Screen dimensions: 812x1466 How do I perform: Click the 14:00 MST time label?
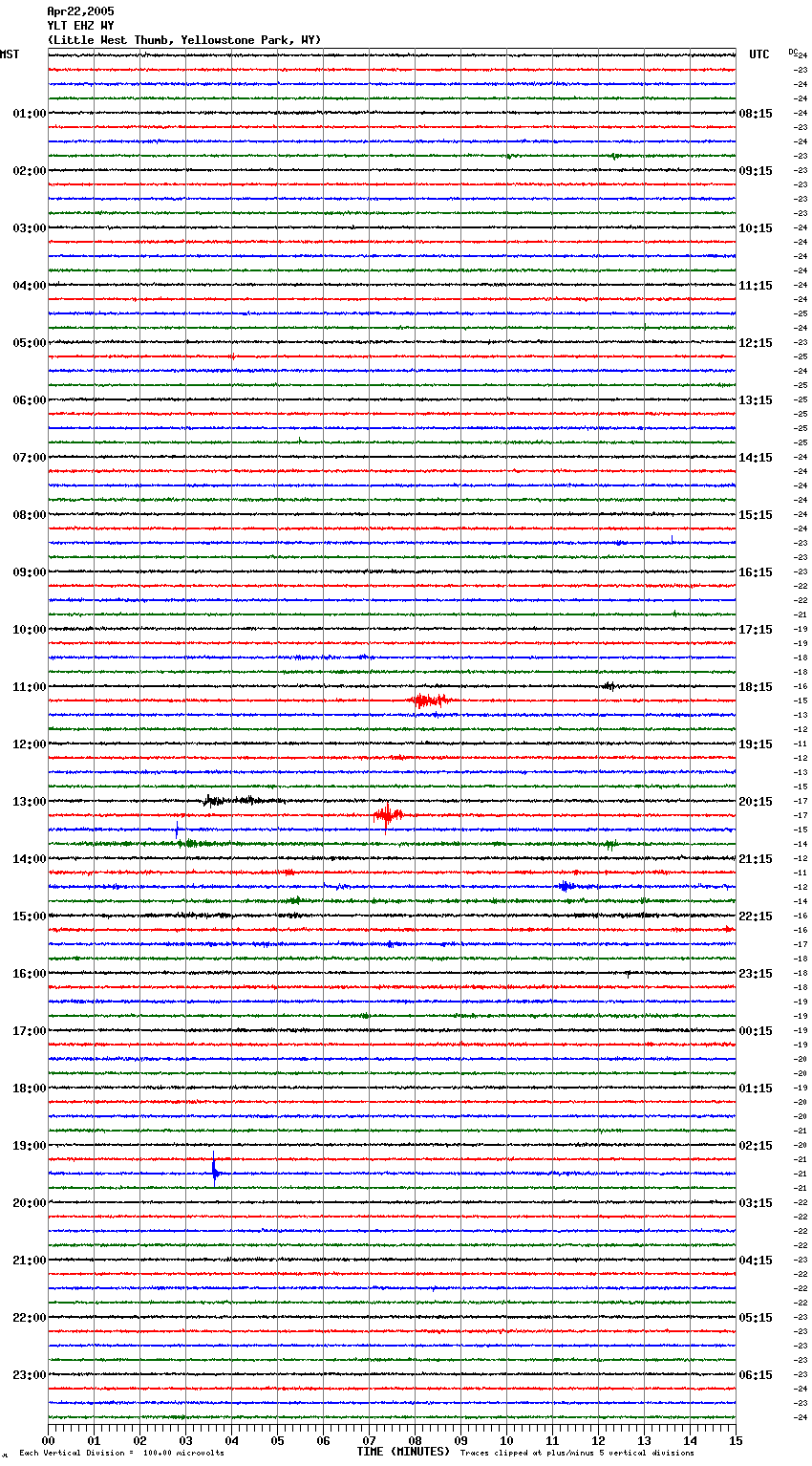[29, 859]
